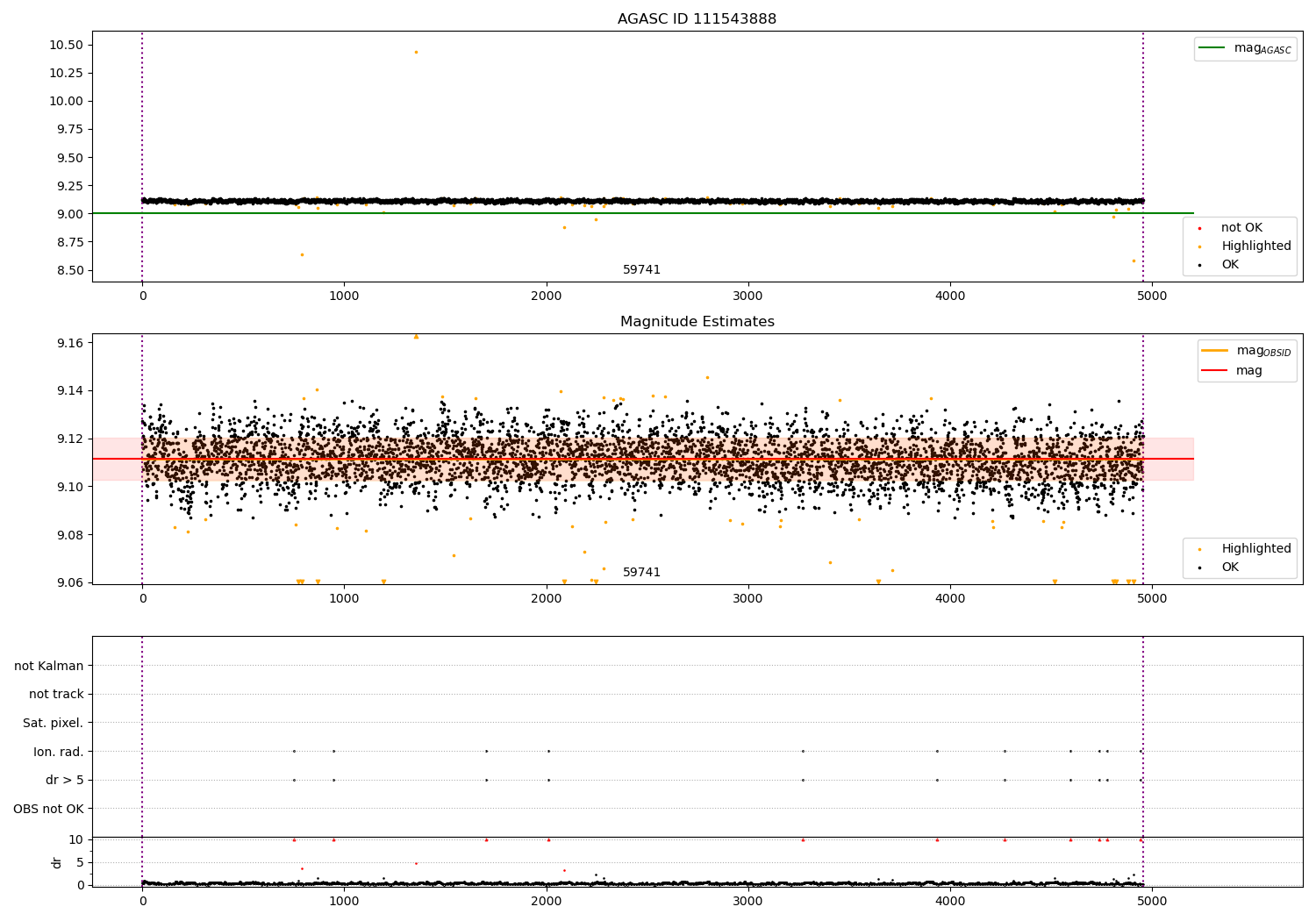Click the '5' tick on the dr axis
Screen dimensions: 1316x921
pos(80,862)
